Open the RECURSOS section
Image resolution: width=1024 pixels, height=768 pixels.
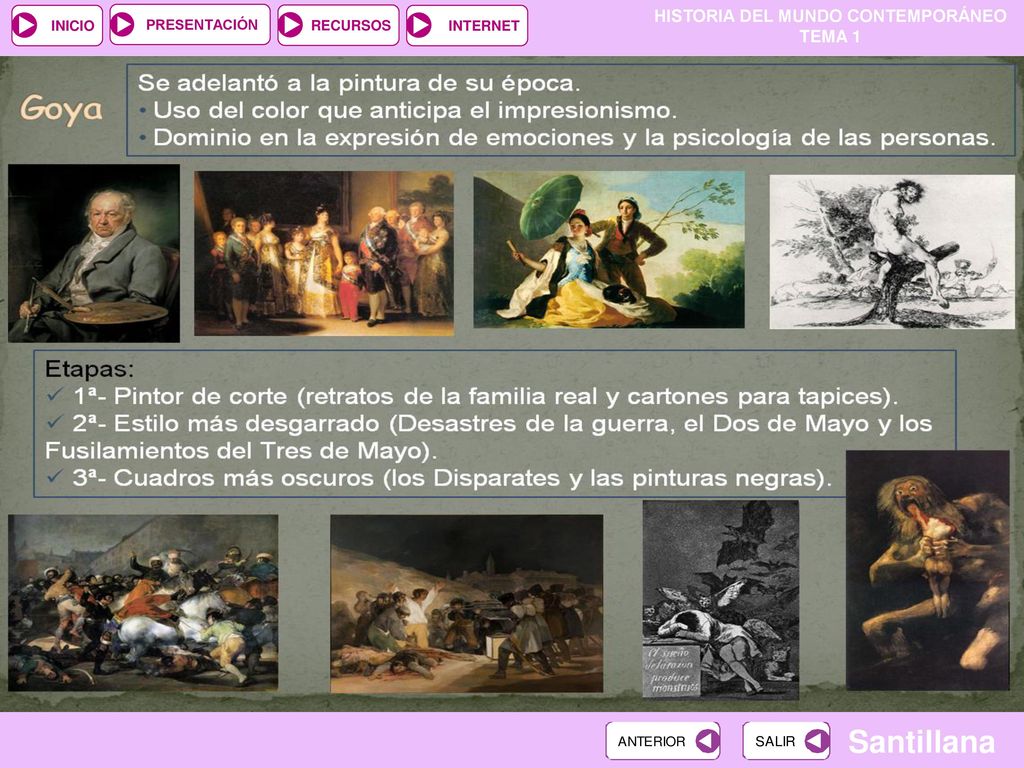pos(338,25)
